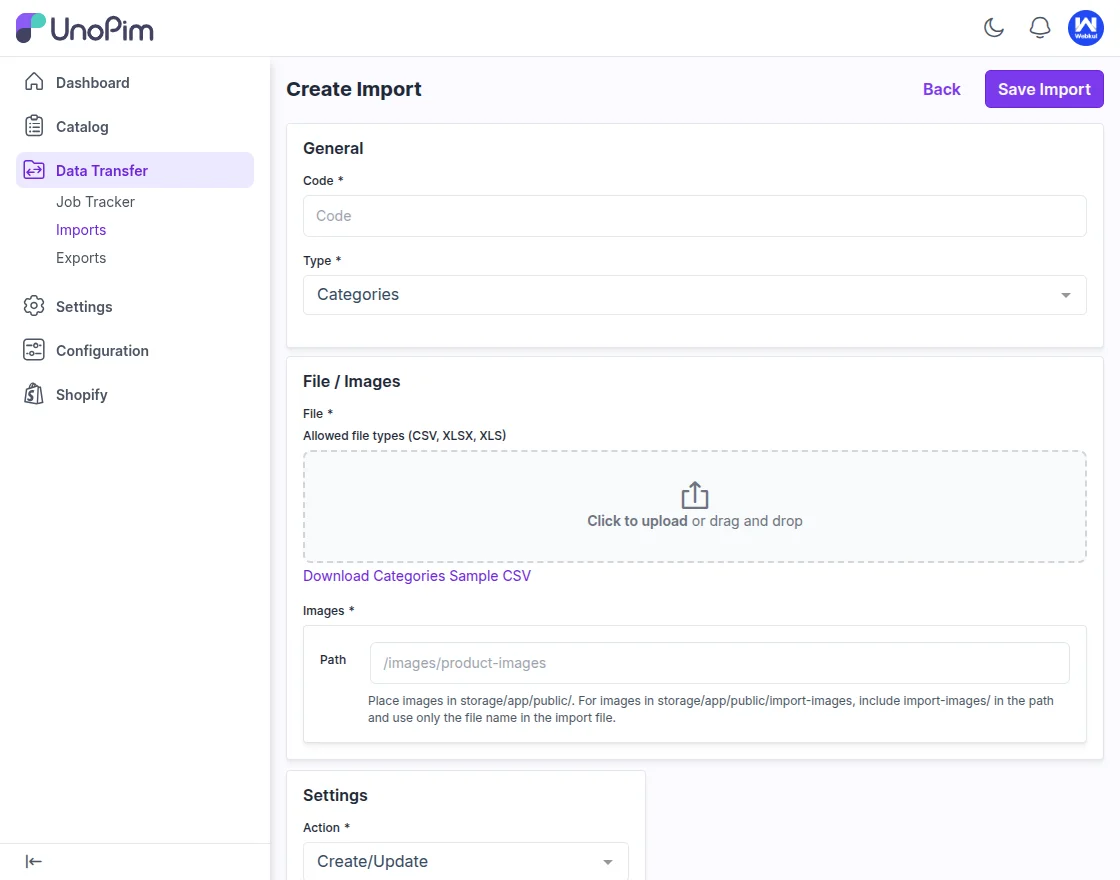The image size is (1120, 880).
Task: Select Imports in the Data Transfer menu
Action: click(x=81, y=229)
